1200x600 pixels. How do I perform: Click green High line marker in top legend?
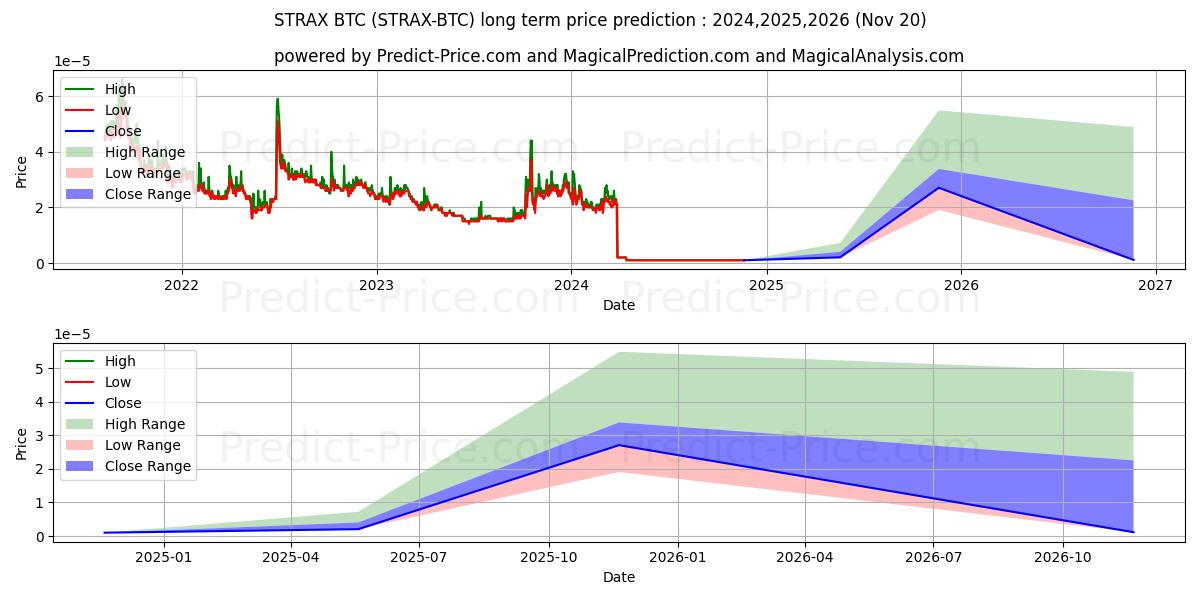pyautogui.click(x=81, y=89)
